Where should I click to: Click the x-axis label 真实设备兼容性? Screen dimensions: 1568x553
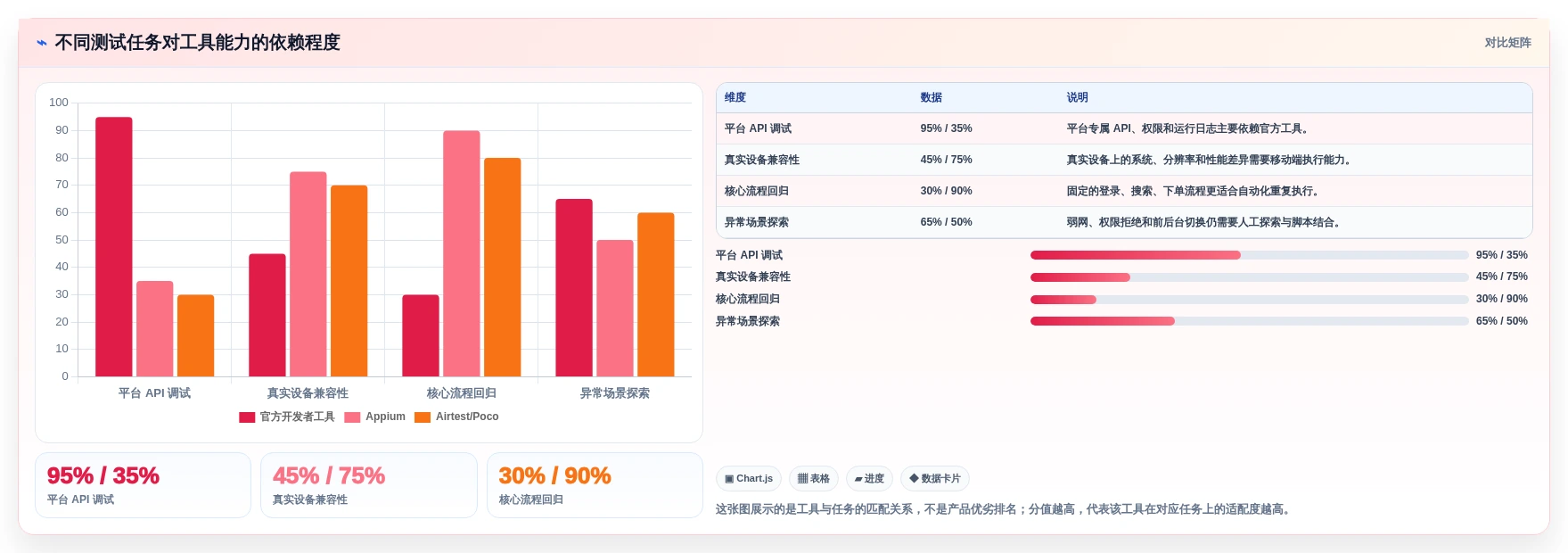tap(308, 393)
